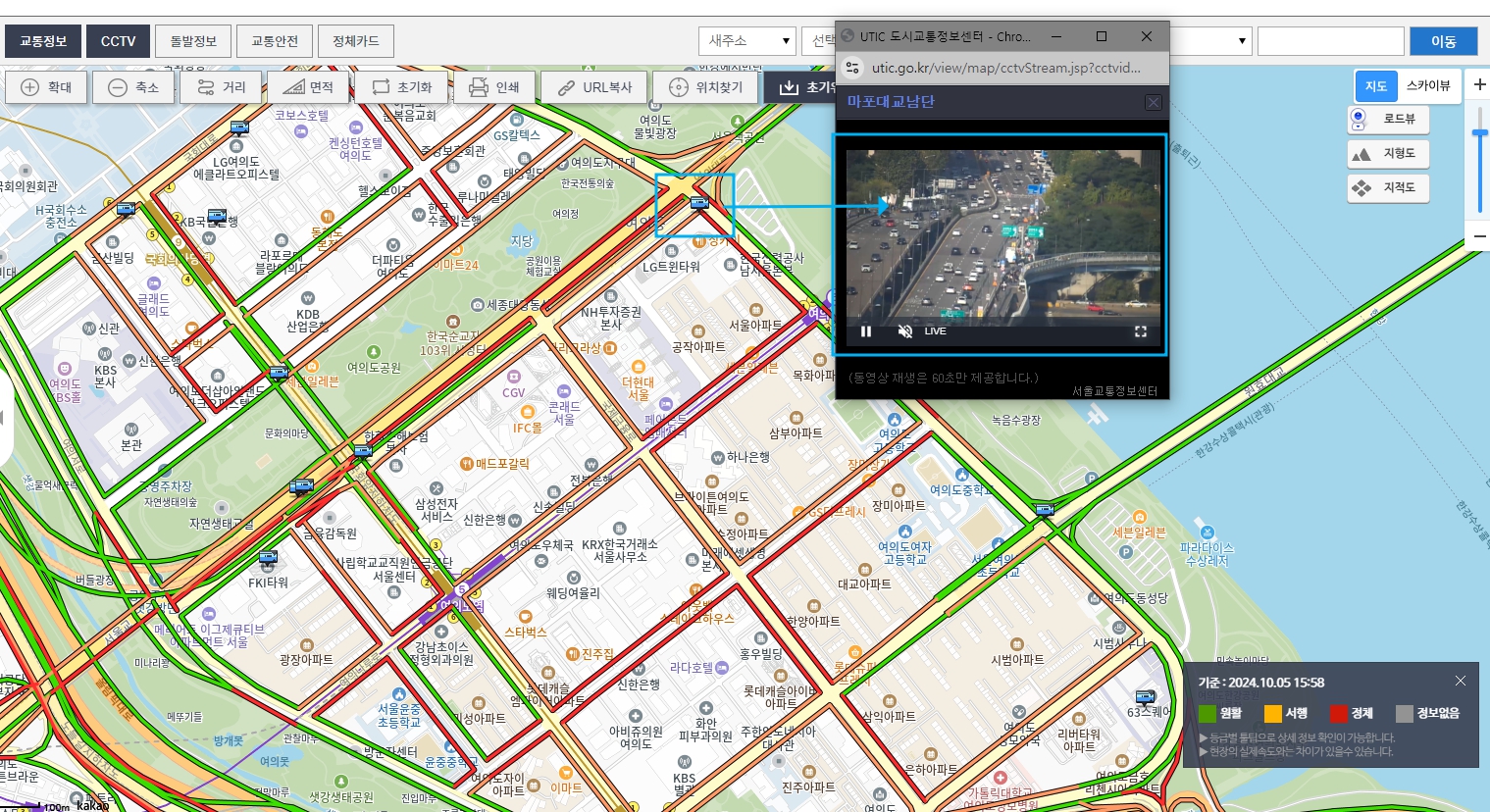This screenshot has width=1490, height=812.
Task: Click the map zoom-out minus button
Action: coord(1479,236)
